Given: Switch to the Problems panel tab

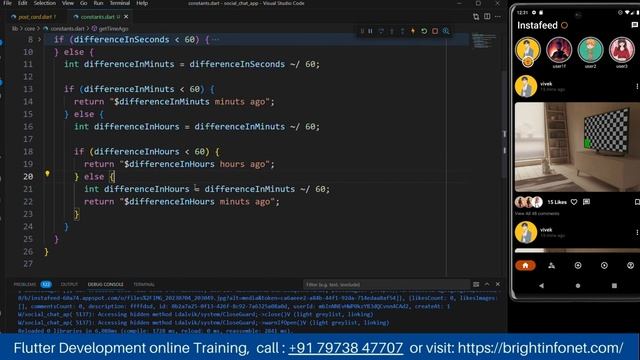Looking at the screenshot, I should 25,284.
